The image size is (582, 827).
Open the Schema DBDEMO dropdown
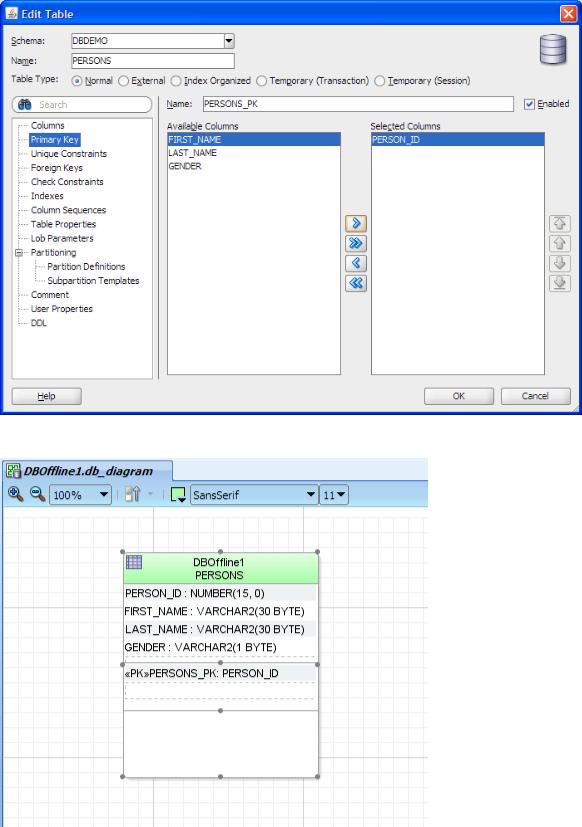tap(229, 41)
